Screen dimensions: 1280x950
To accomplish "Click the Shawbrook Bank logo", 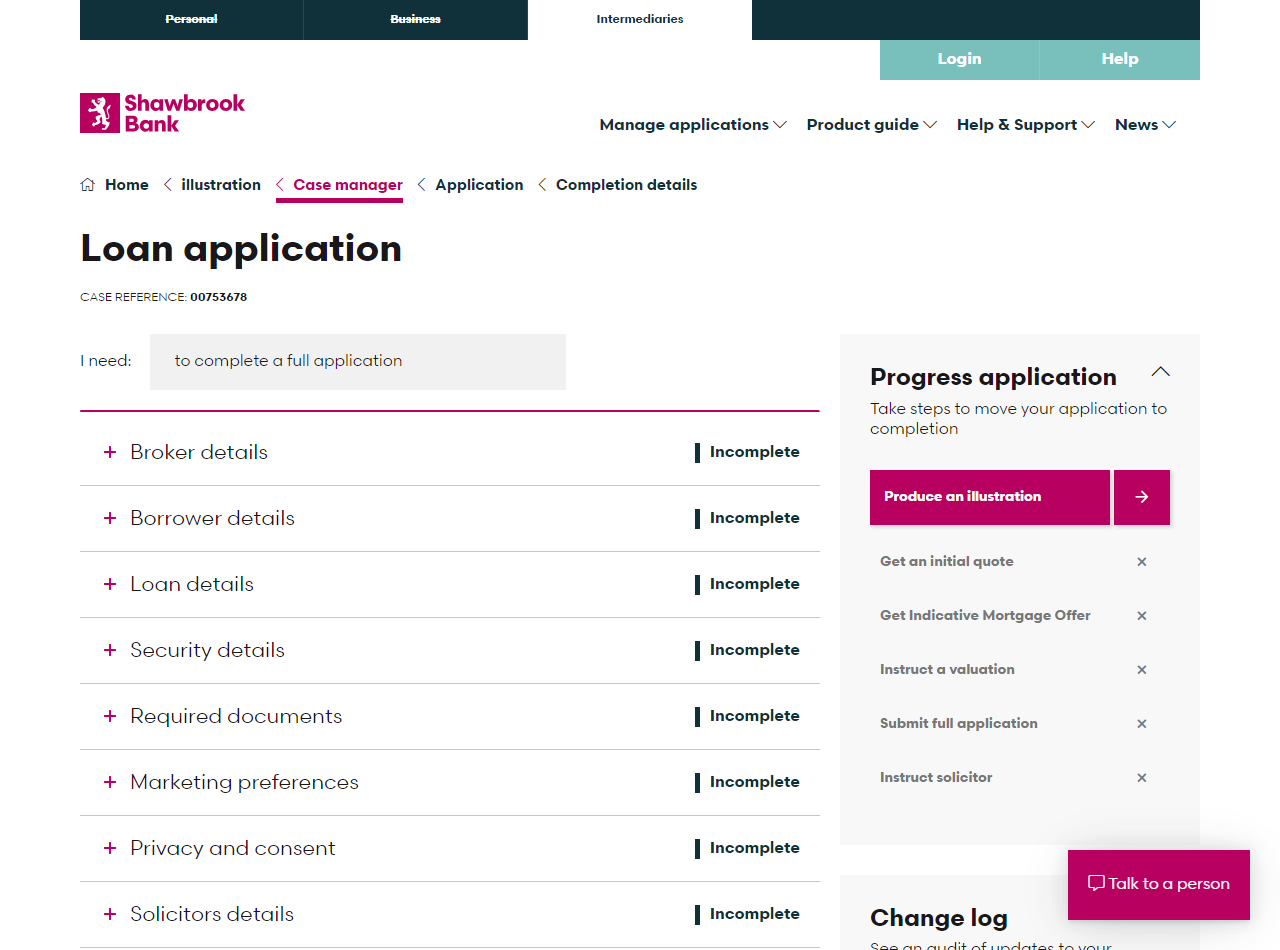I will click(x=162, y=113).
